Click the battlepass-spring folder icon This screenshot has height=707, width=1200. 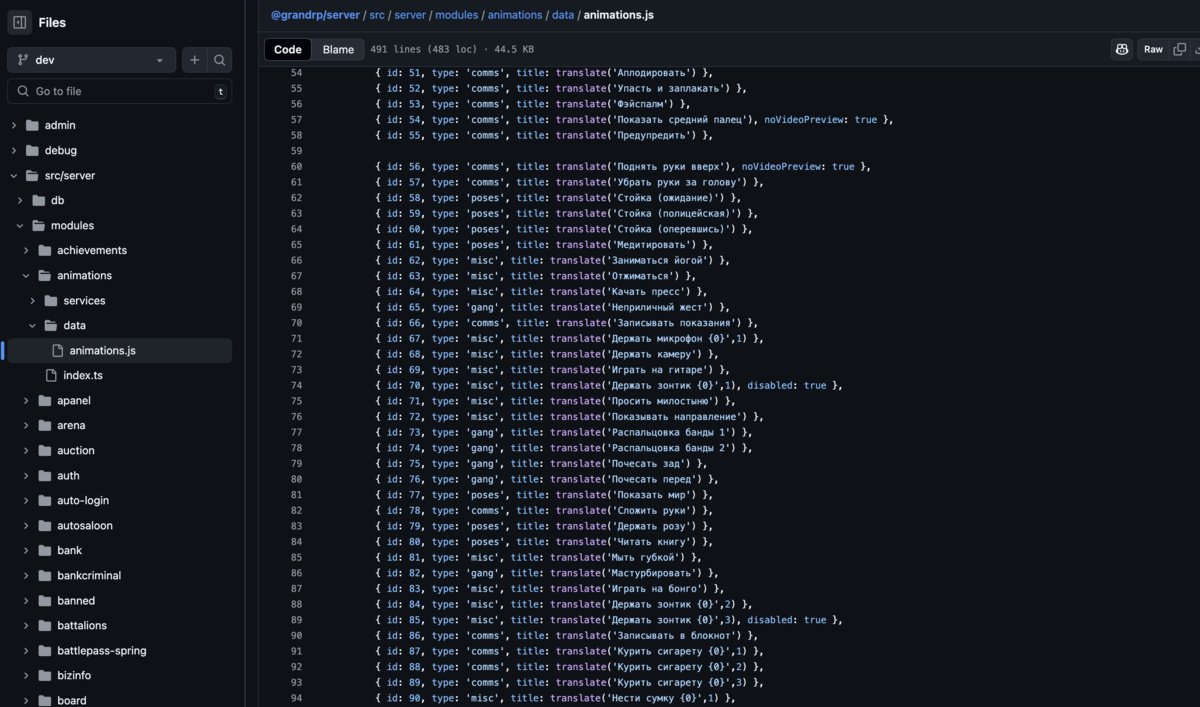[44, 650]
